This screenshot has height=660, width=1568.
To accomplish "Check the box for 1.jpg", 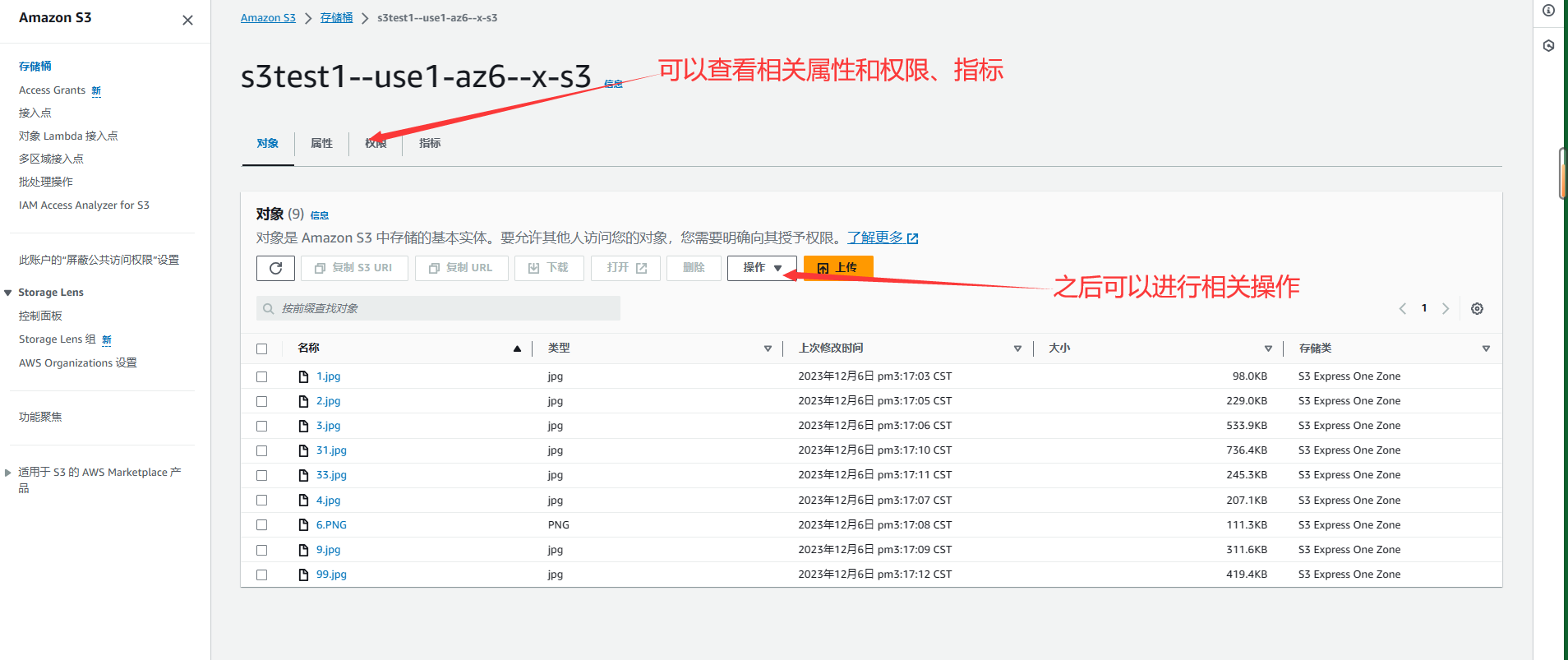I will 261,376.
